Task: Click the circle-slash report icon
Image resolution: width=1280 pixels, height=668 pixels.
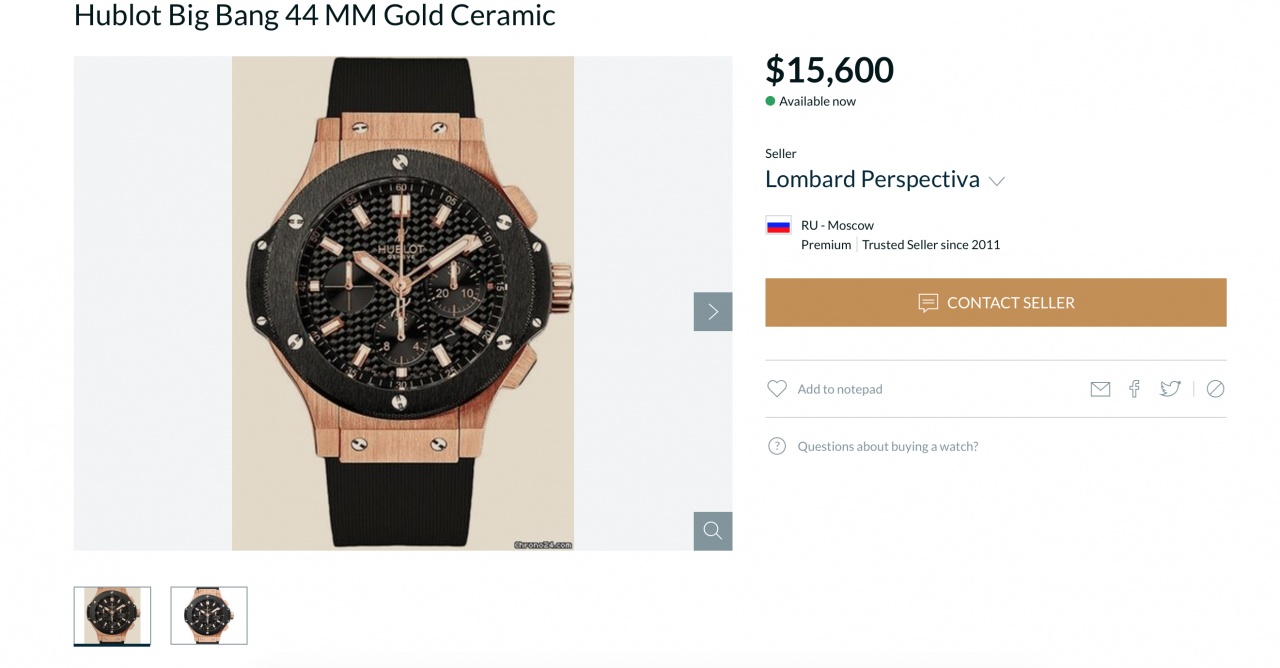Action: [x=1215, y=389]
